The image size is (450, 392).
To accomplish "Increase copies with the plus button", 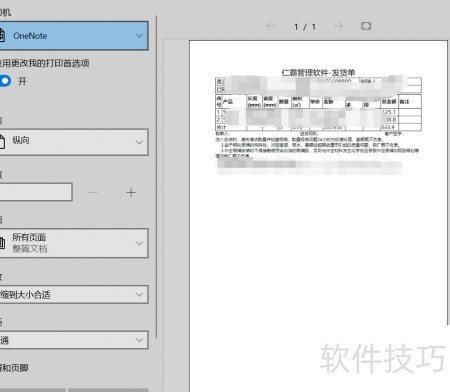I will click(x=131, y=192).
